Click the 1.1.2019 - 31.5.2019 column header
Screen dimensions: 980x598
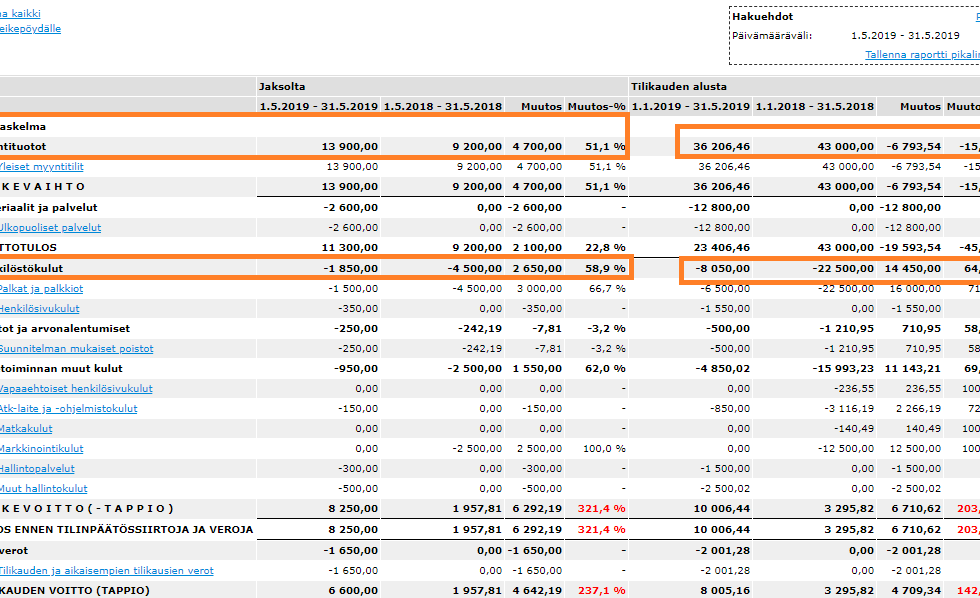point(690,106)
